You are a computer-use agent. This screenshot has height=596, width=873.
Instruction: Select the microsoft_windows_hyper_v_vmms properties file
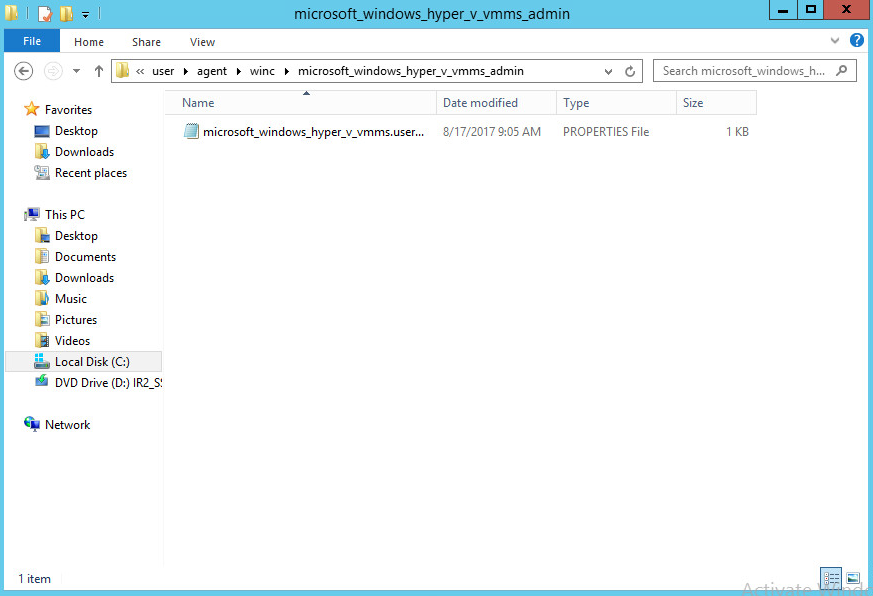point(313,132)
